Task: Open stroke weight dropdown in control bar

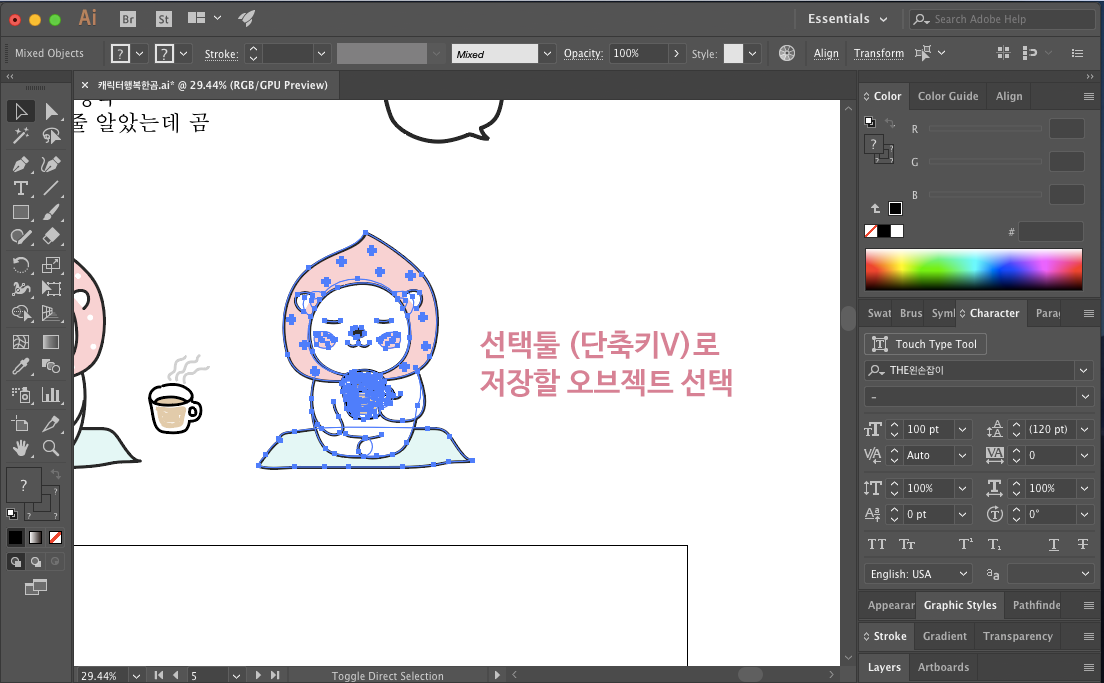Action: [x=321, y=54]
